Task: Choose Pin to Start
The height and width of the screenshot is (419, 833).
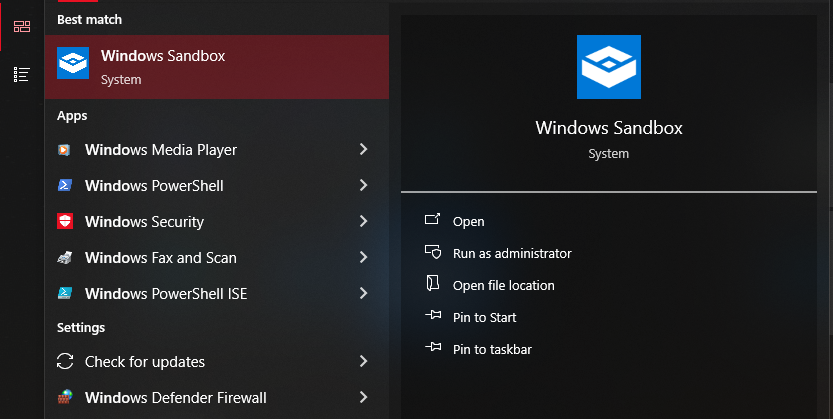Action: pos(484,317)
